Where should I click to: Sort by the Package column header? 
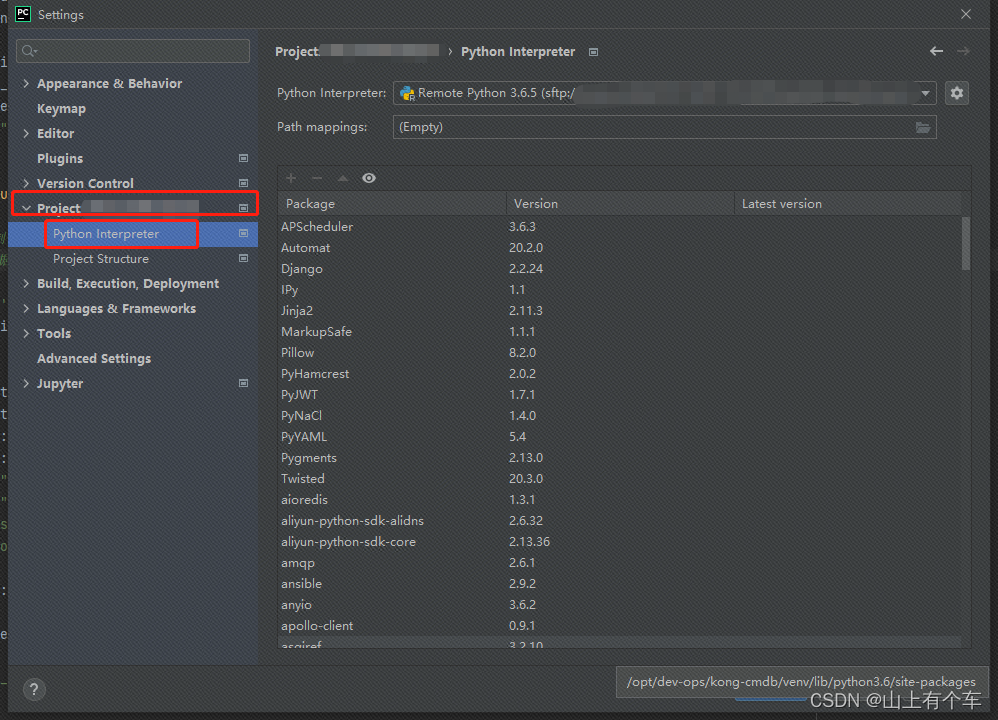(x=392, y=204)
